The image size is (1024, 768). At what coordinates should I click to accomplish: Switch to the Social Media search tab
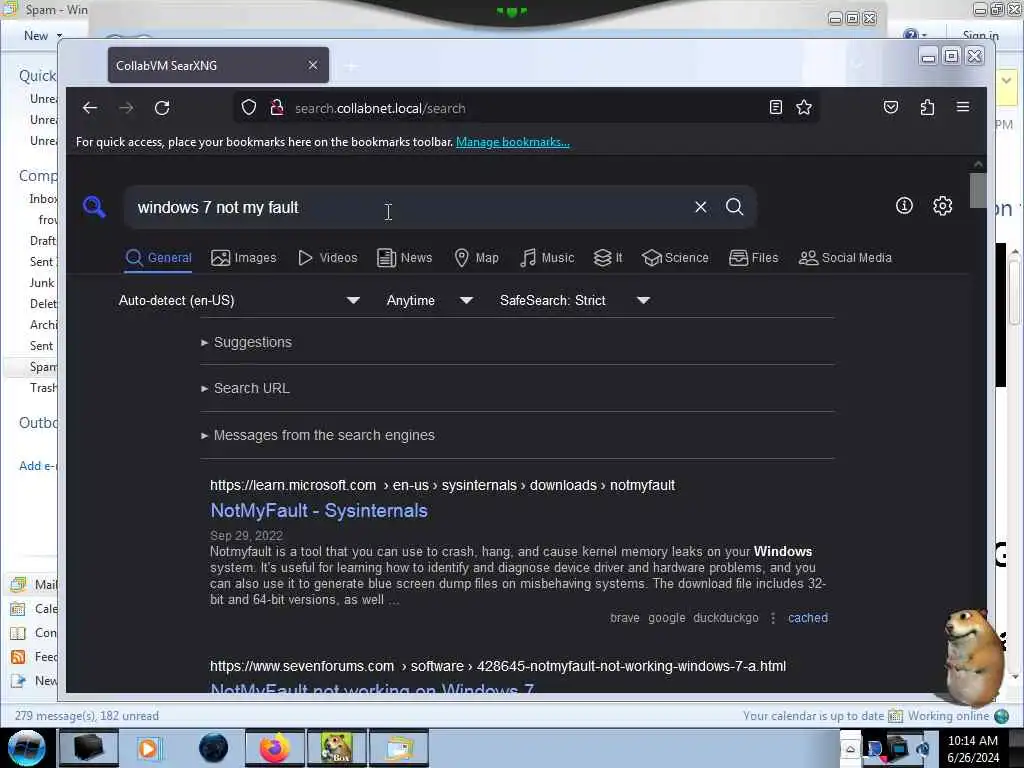[845, 258]
